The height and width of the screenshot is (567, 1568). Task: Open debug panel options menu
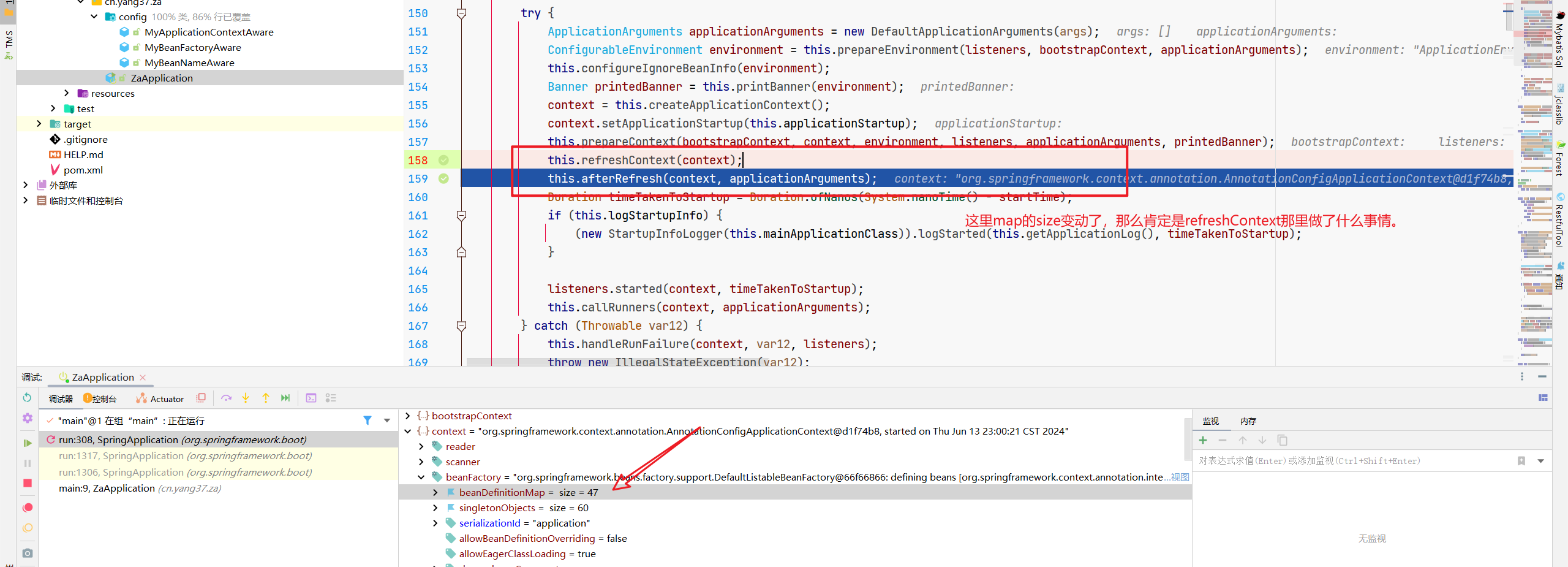tap(1522, 376)
